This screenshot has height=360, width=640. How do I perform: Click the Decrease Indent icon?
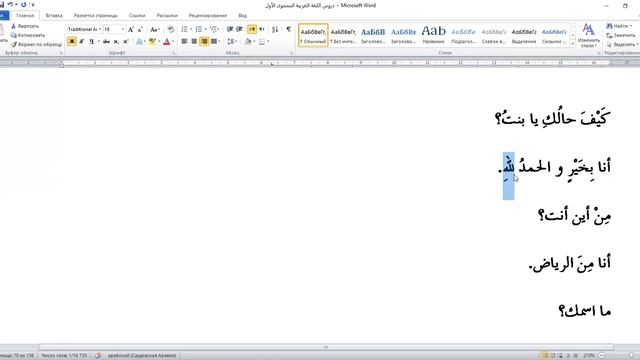click(230, 29)
